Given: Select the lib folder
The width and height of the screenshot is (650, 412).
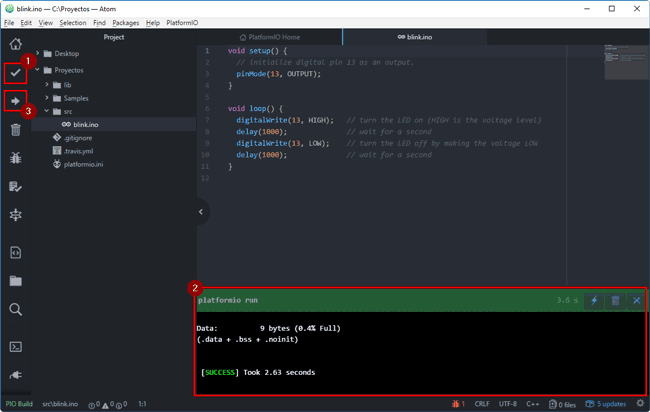Looking at the screenshot, I should pos(67,85).
